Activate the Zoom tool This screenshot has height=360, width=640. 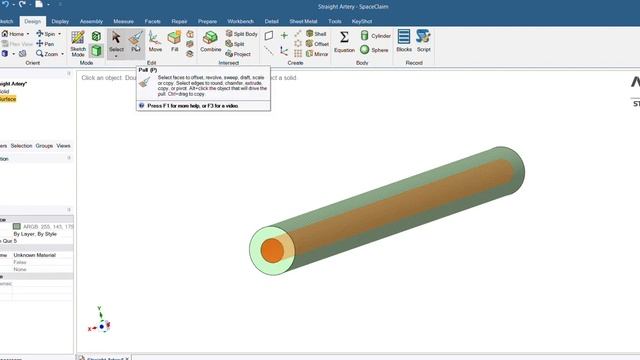(47, 53)
